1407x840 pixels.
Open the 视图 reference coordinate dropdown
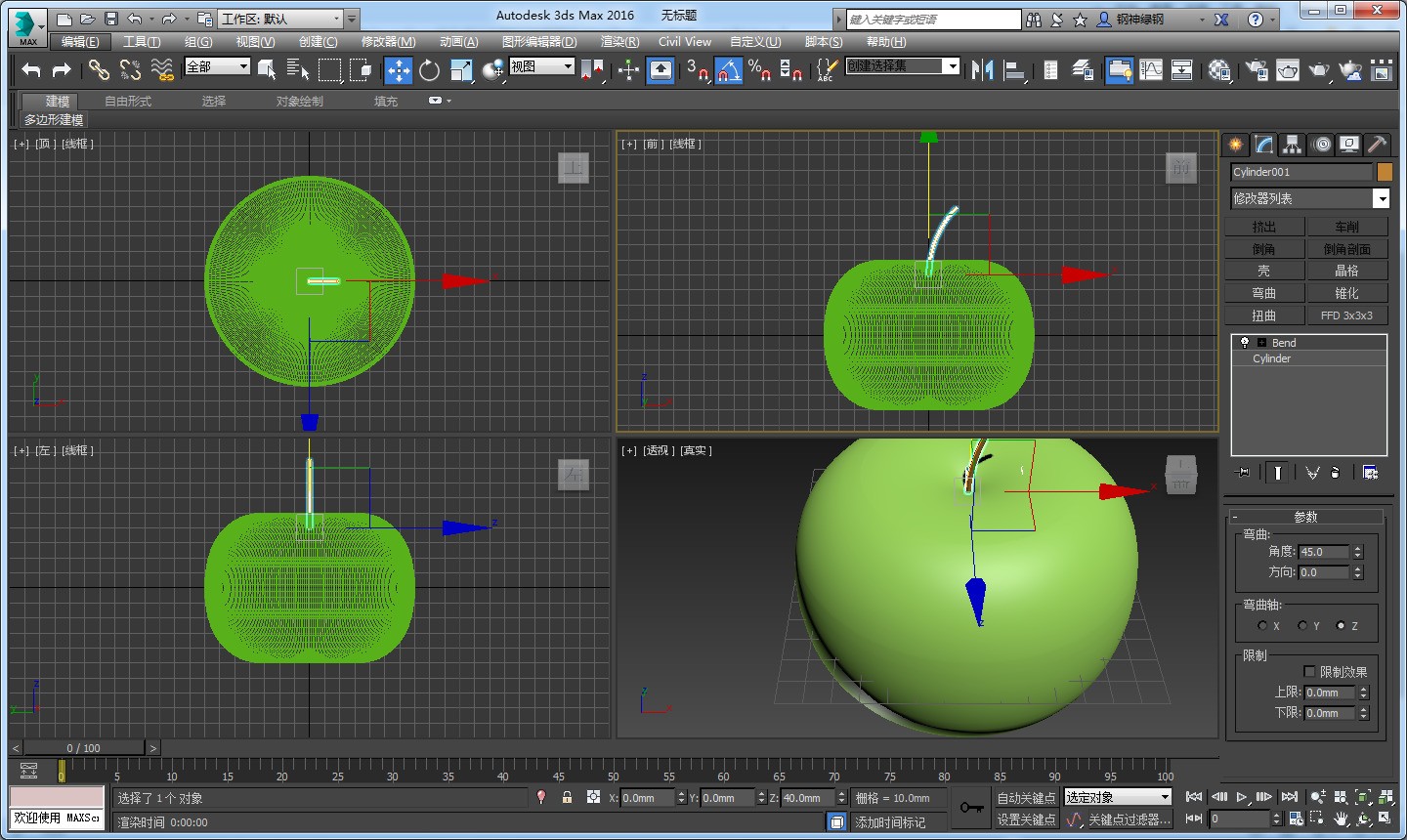pyautogui.click(x=541, y=66)
